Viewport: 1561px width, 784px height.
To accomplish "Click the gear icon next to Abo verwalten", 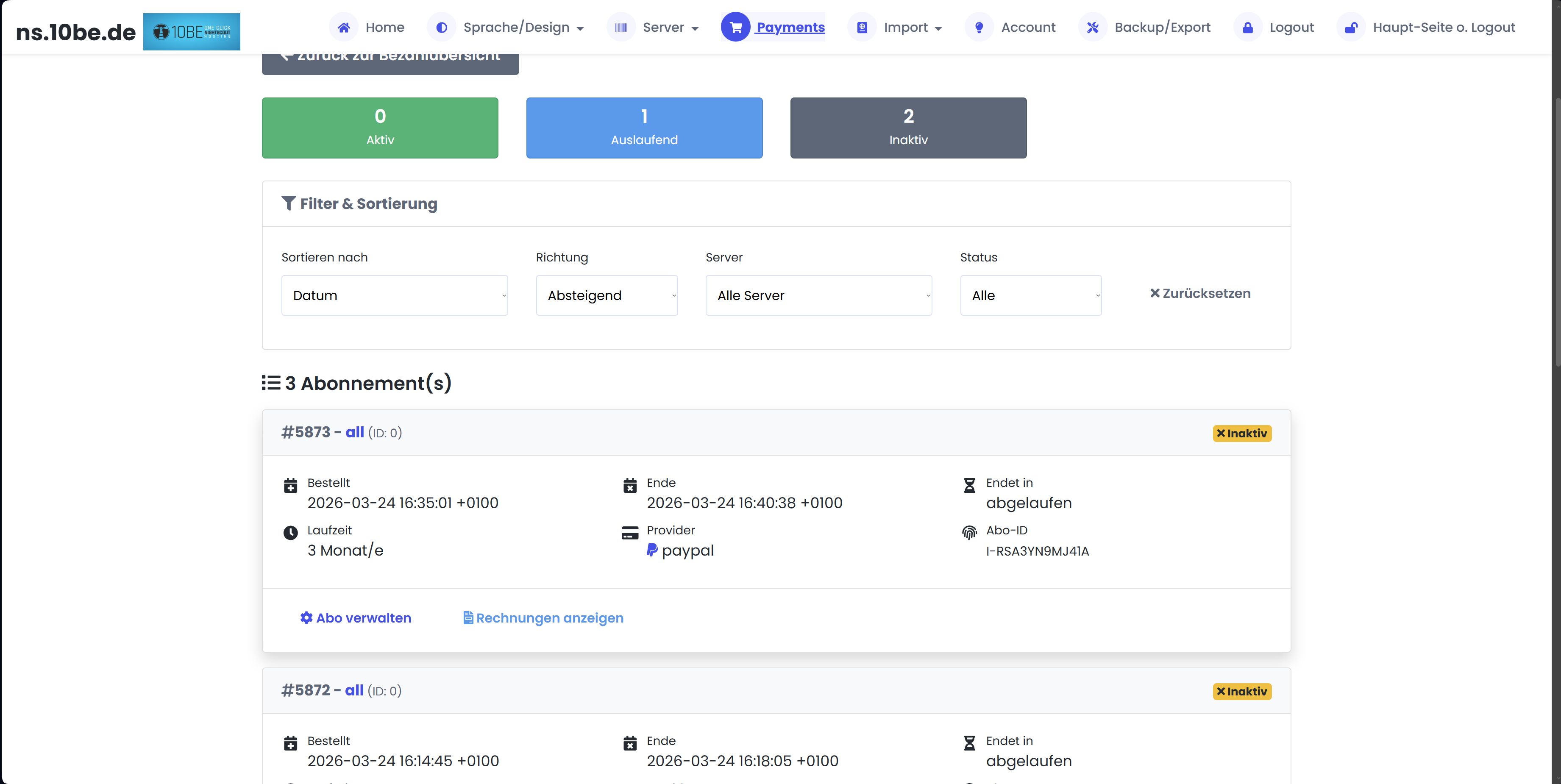I will (306, 618).
